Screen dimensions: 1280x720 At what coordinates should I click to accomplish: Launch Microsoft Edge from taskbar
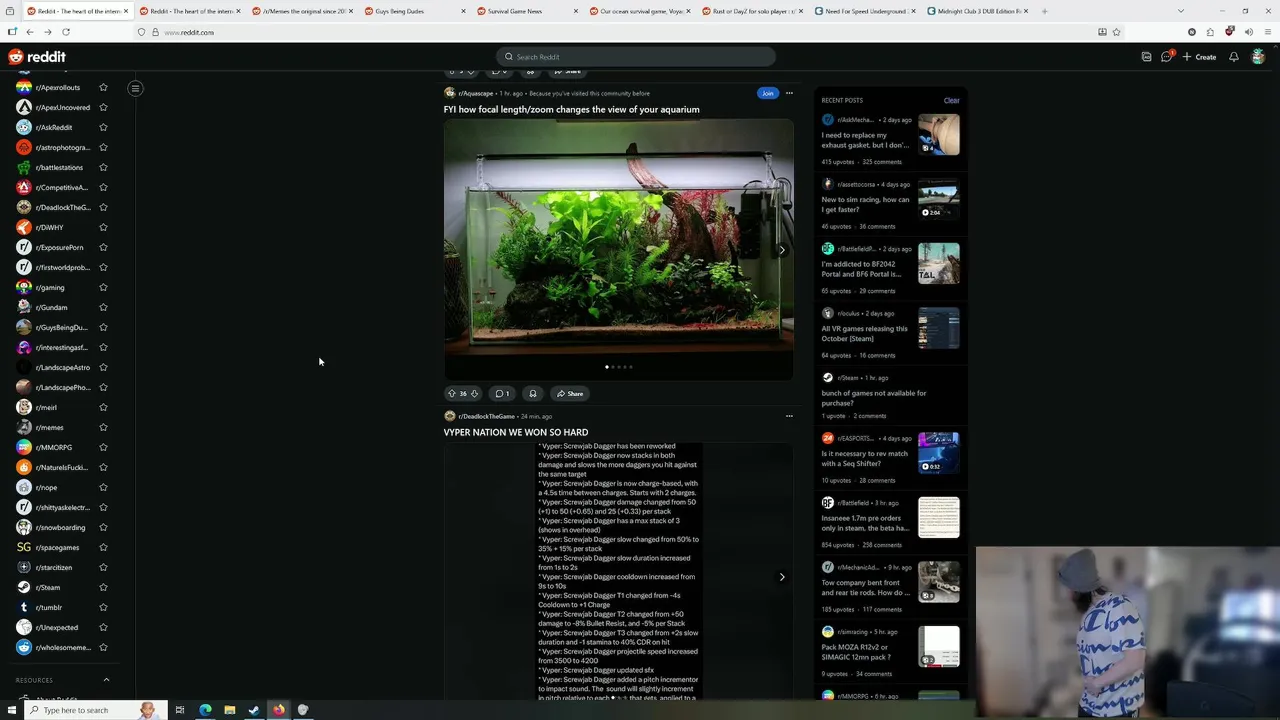[205, 710]
